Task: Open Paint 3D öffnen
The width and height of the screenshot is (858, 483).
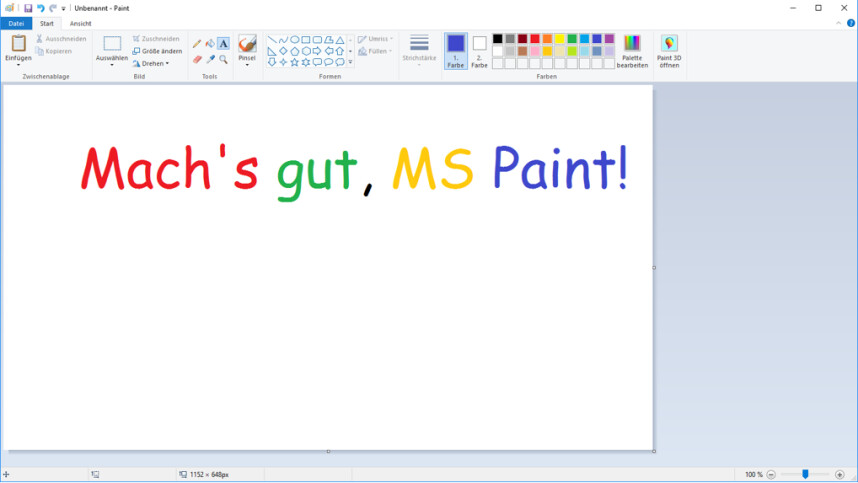Action: [669, 51]
